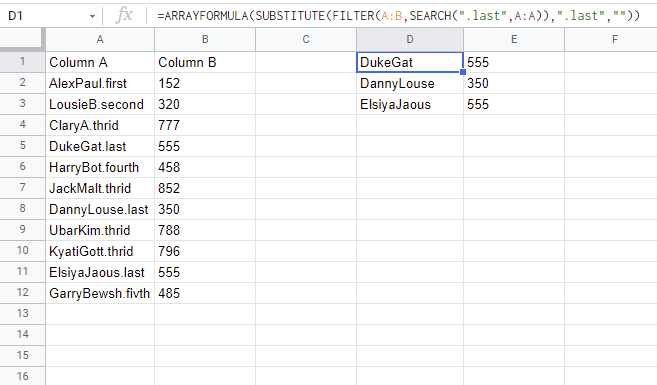The width and height of the screenshot is (657, 385).
Task: Select column F header
Action: pos(610,39)
